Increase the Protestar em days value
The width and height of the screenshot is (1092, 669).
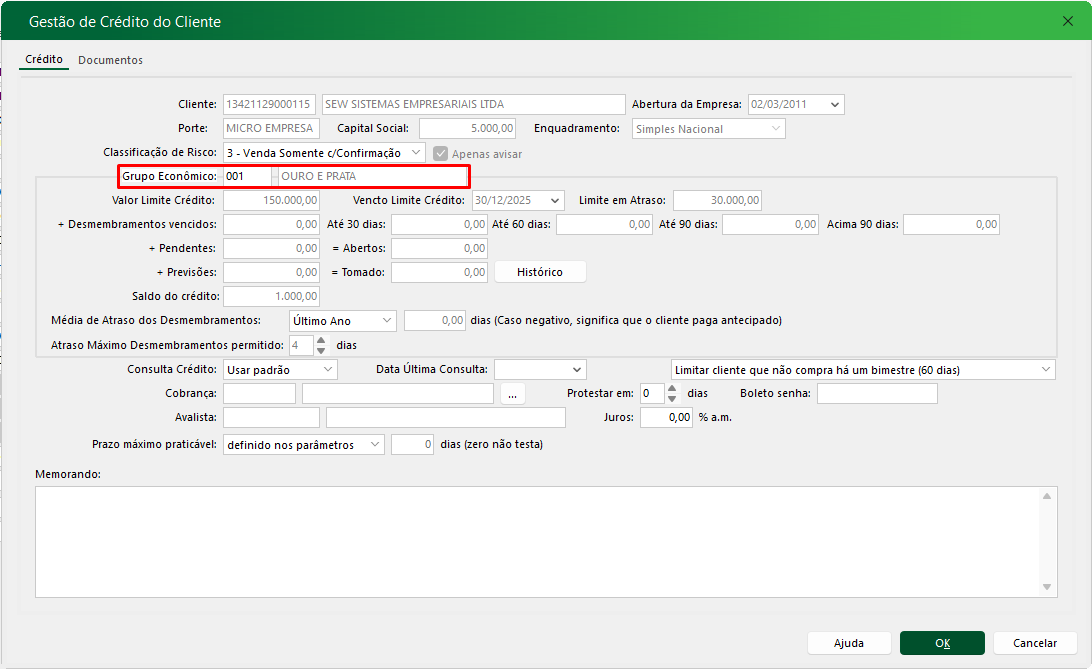[x=672, y=388]
